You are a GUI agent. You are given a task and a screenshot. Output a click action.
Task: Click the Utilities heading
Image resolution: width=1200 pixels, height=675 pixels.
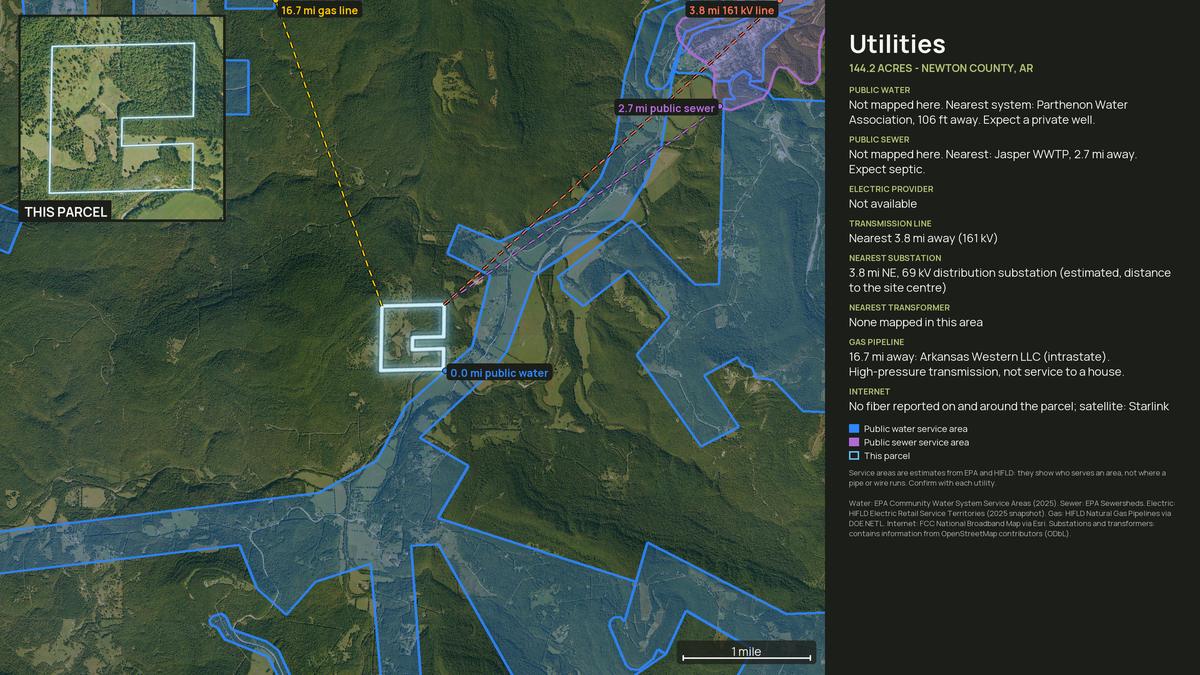(897, 44)
